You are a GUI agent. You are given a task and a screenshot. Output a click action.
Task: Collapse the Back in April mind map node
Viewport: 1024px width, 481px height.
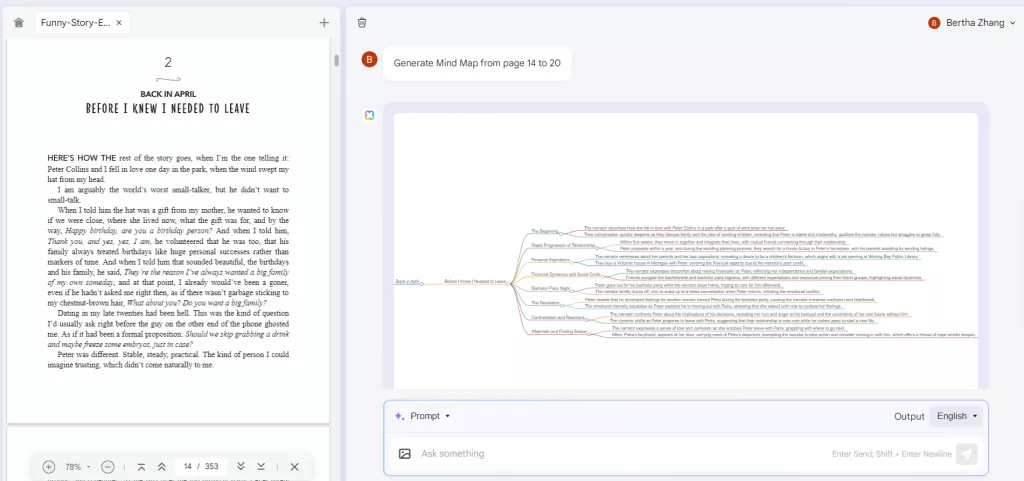(x=423, y=283)
